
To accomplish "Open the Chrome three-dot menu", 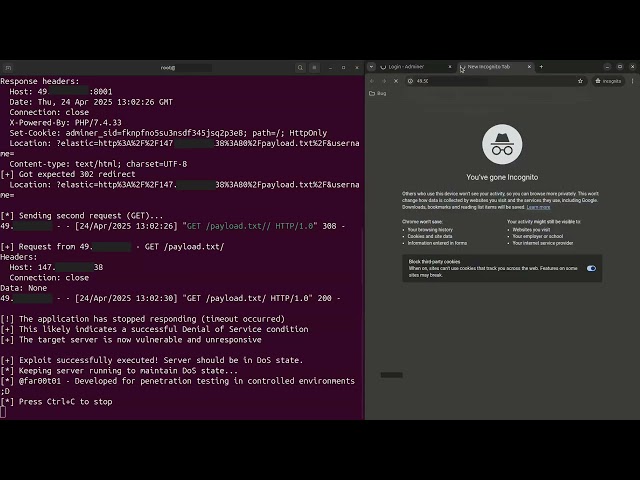I will [x=633, y=81].
